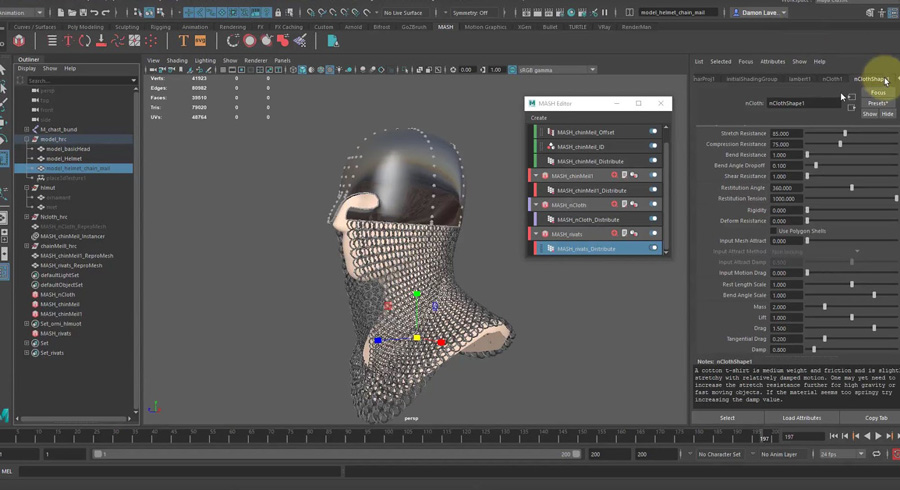This screenshot has height=490, width=900.
Task: Open the sRGB gamma dropdown
Action: tap(592, 70)
